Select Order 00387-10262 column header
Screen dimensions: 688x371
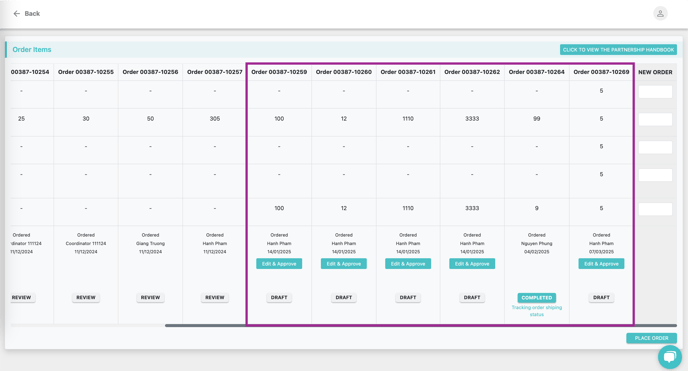(472, 72)
